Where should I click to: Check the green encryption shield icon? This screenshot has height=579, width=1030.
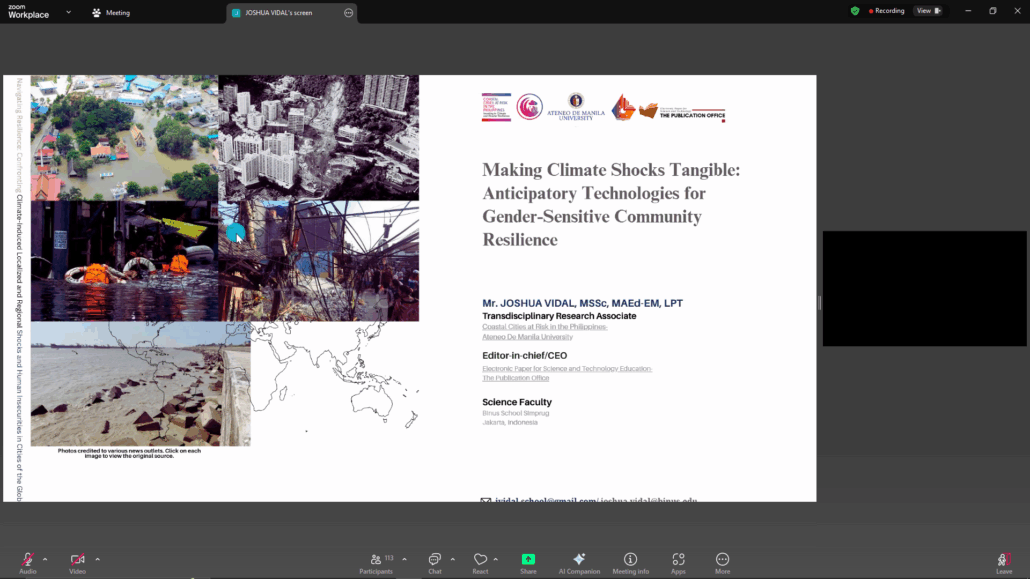click(x=855, y=11)
